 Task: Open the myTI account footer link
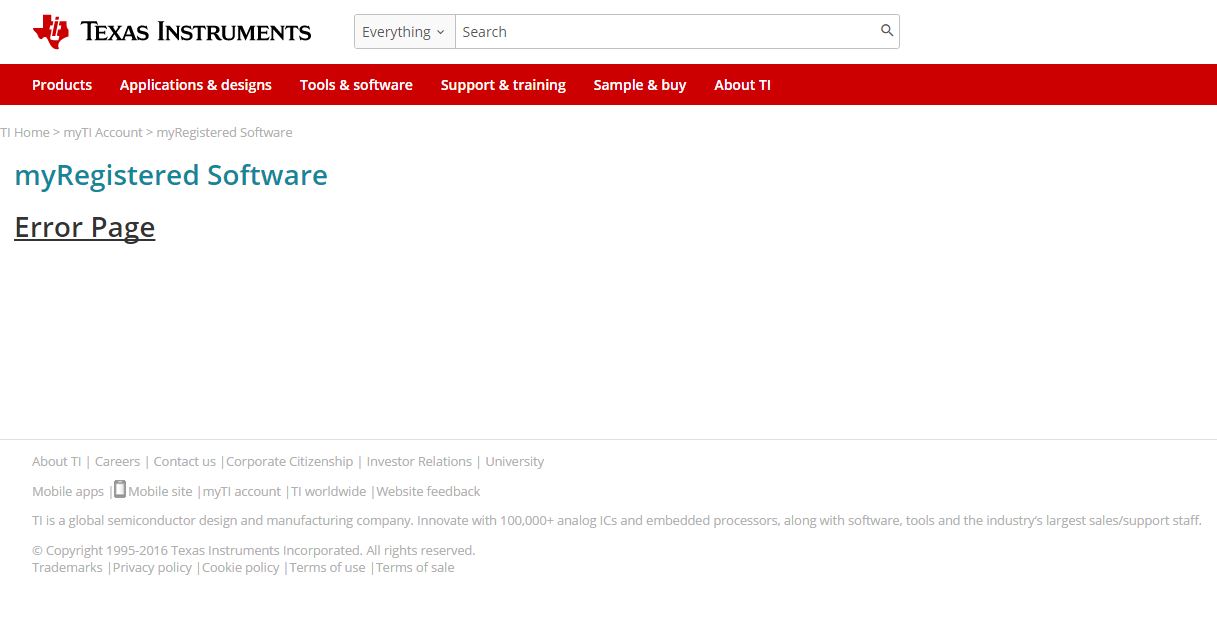click(x=242, y=491)
